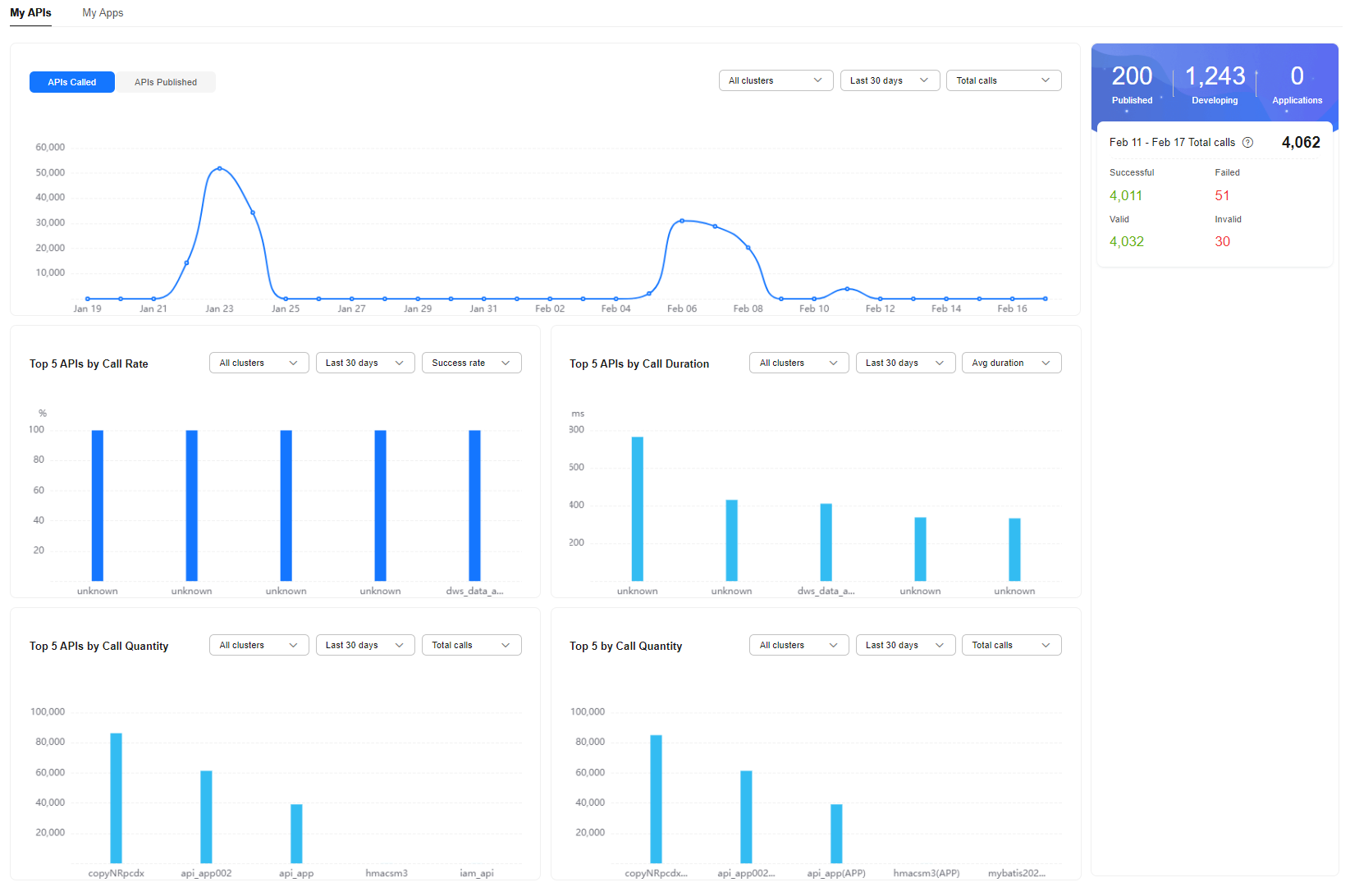This screenshot has width=1350, height=896.
Task: Open the Success rate metric dropdown
Action: (471, 363)
